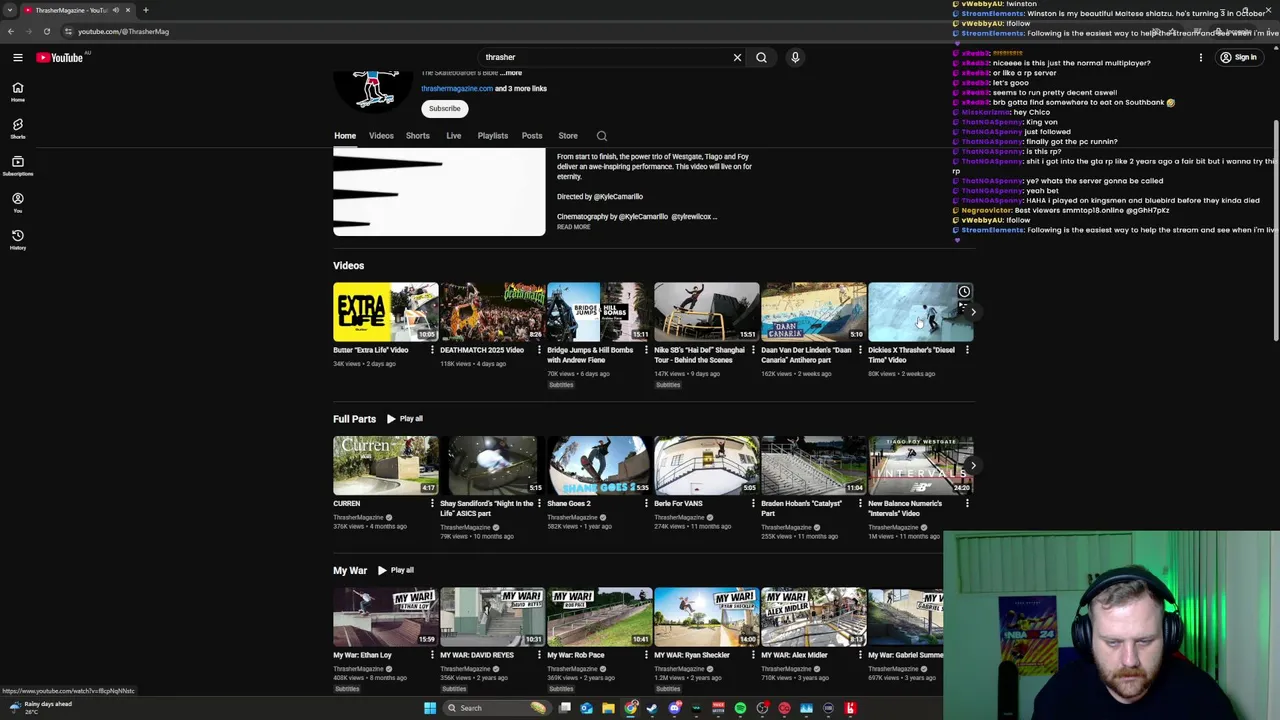This screenshot has width=1280, height=720.
Task: Play Bridge Jumps & Hill Bombs thumbnail
Action: click(600, 312)
